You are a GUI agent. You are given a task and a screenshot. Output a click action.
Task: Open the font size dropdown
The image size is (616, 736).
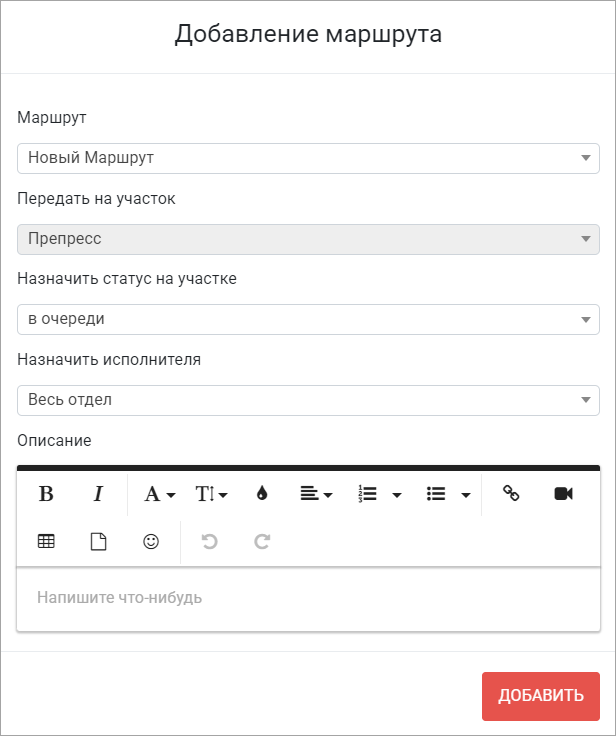[x=211, y=494]
